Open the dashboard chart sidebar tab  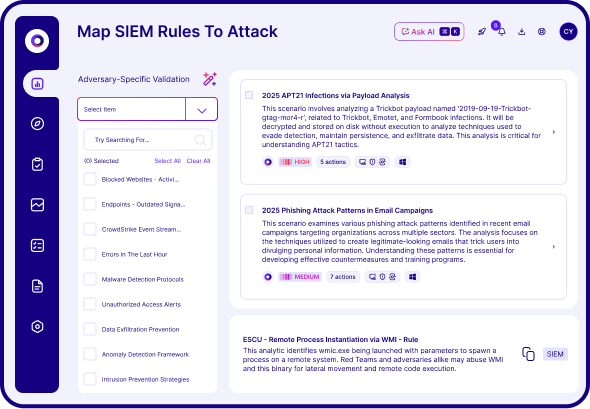click(x=37, y=84)
